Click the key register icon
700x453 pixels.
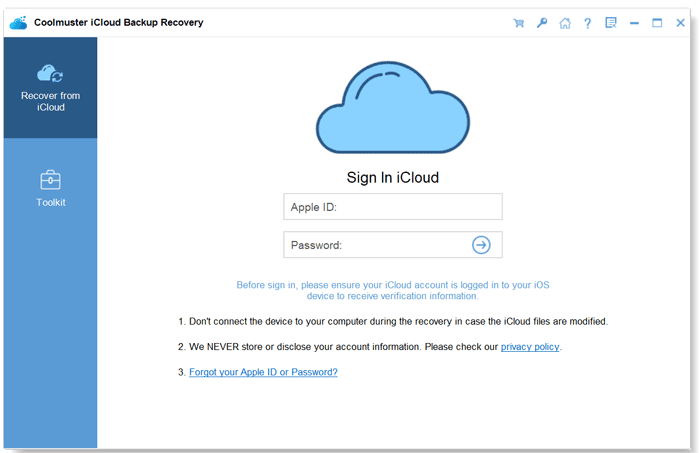pos(542,23)
